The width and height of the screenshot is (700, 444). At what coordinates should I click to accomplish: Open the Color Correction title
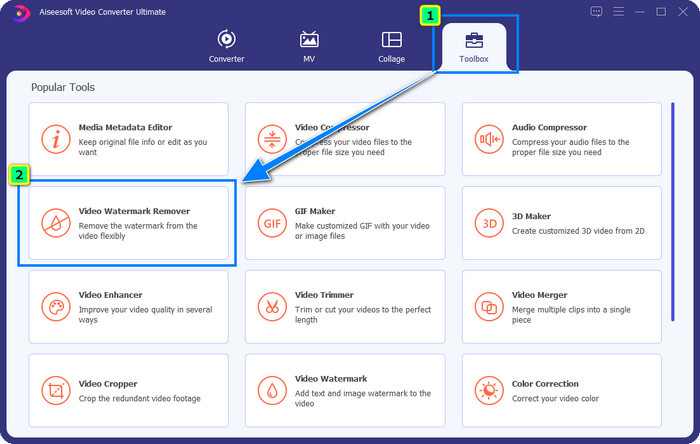click(x=545, y=384)
